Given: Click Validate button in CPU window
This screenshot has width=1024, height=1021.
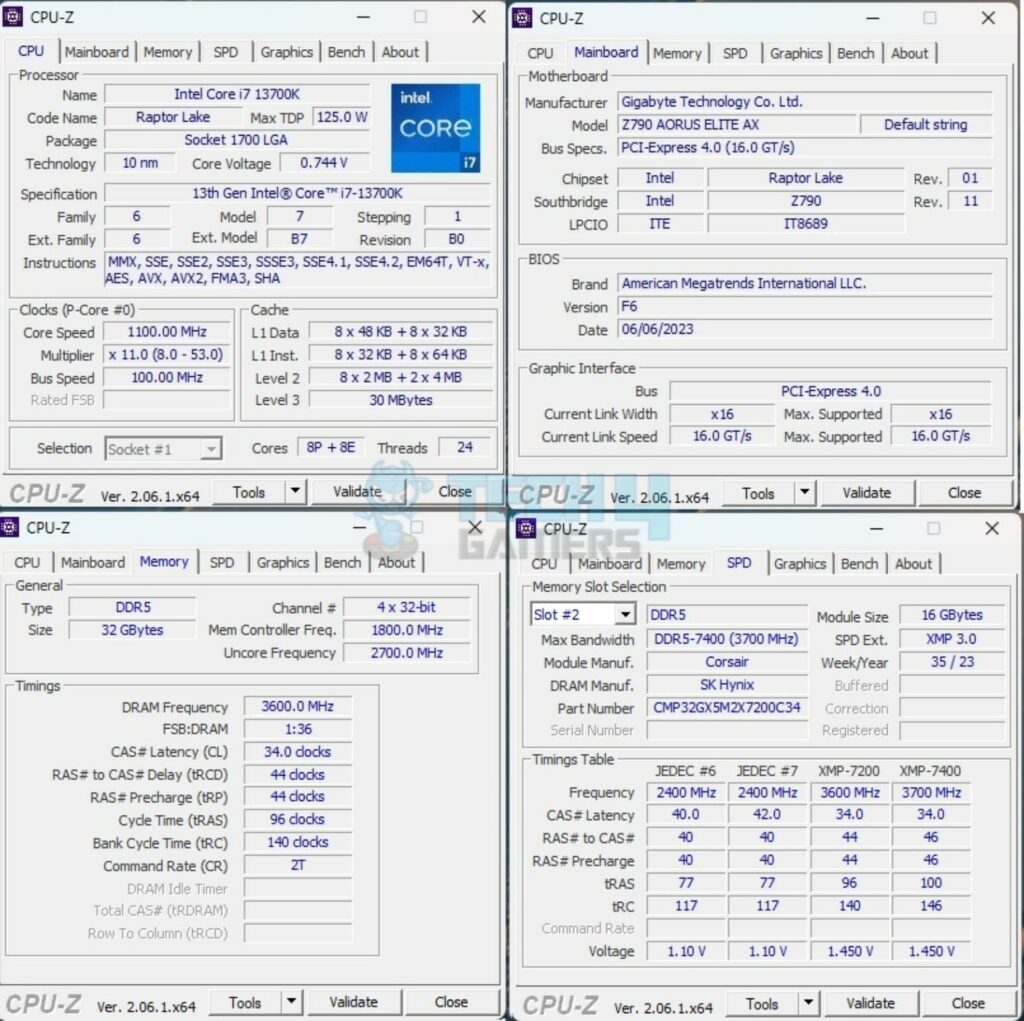Looking at the screenshot, I should pyautogui.click(x=357, y=491).
